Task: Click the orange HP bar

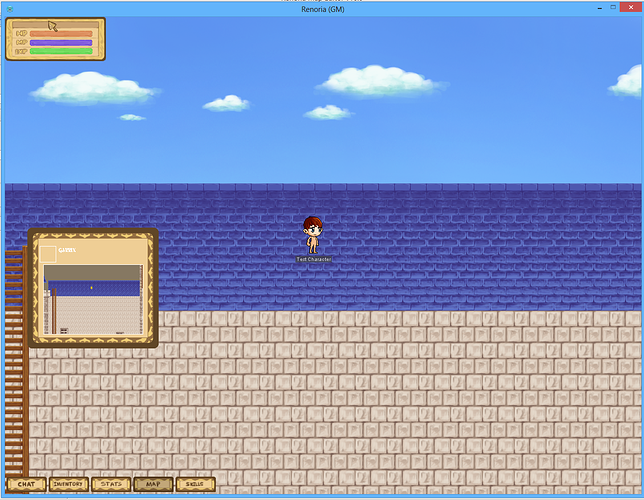Action: click(x=60, y=34)
